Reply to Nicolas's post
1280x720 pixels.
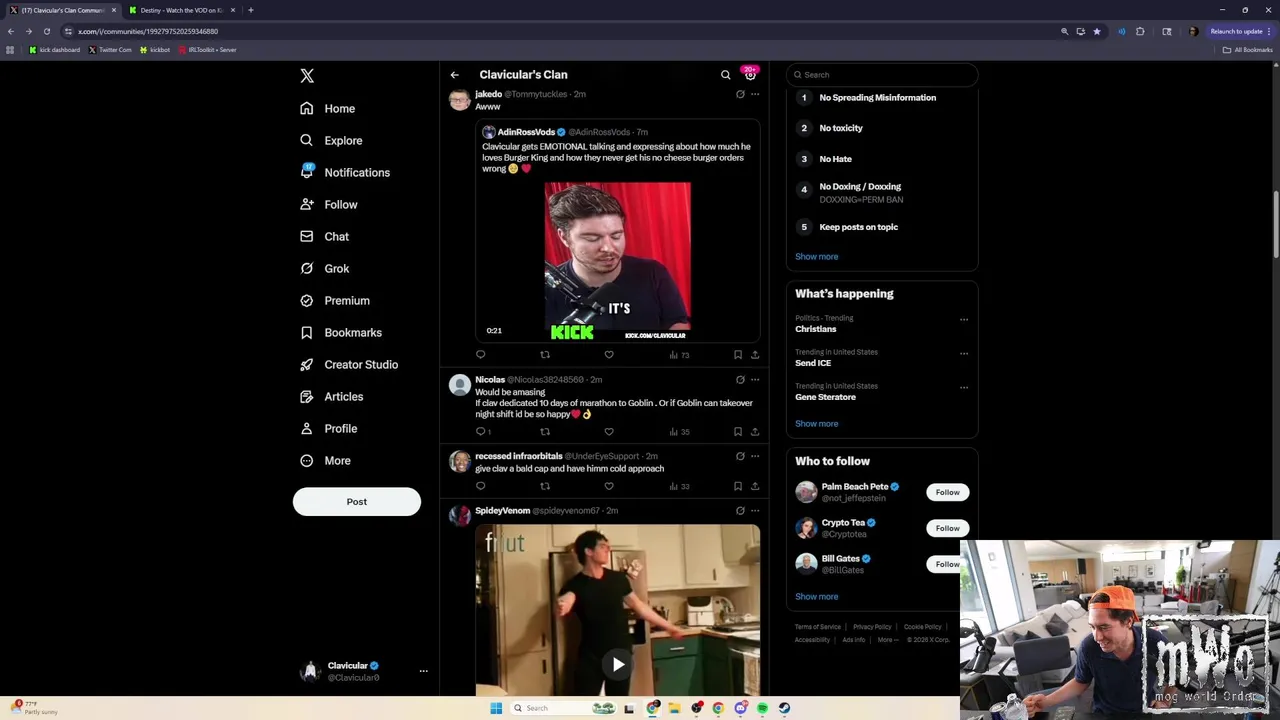pyautogui.click(x=483, y=432)
